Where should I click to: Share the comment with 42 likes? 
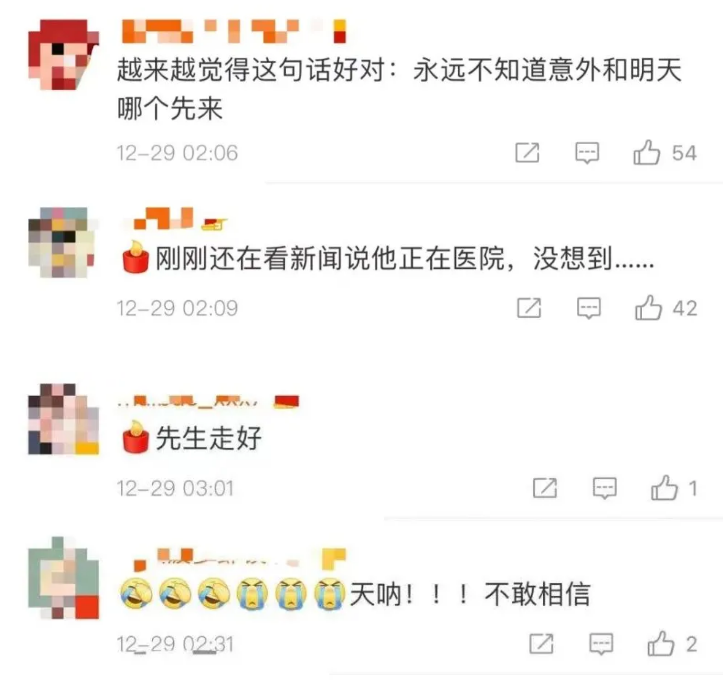529,308
